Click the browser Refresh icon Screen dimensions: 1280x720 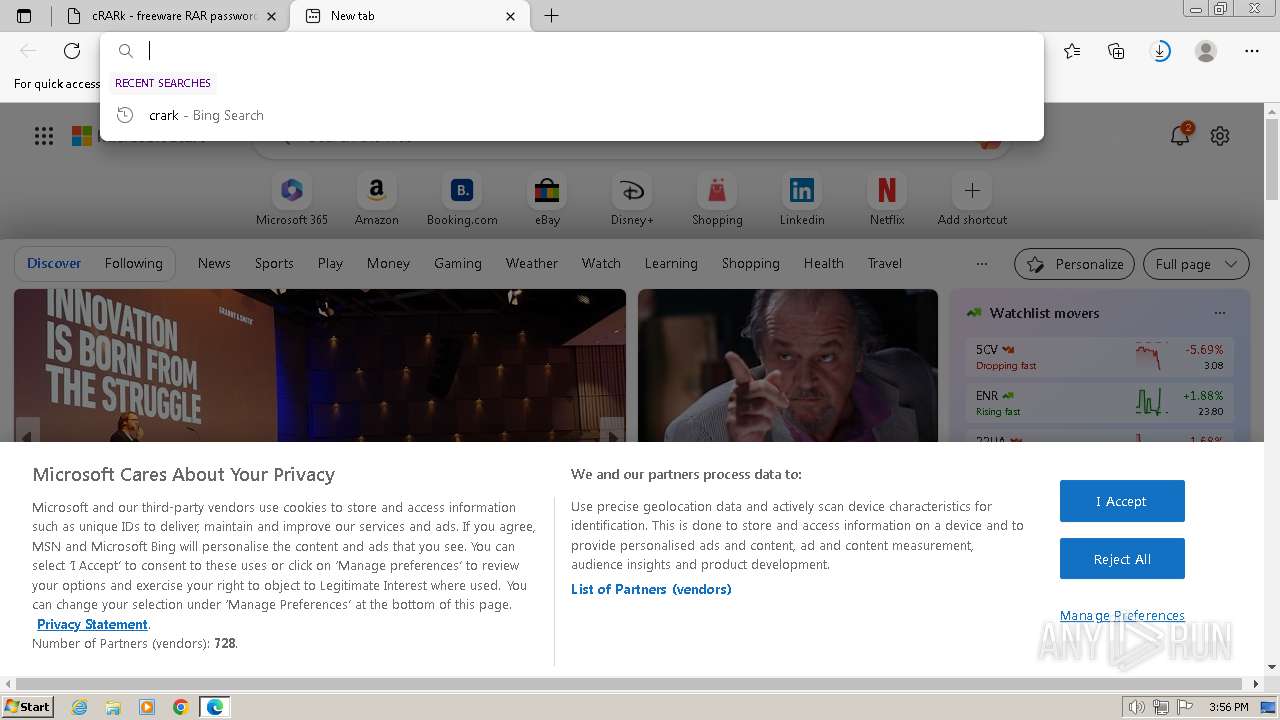[72, 51]
